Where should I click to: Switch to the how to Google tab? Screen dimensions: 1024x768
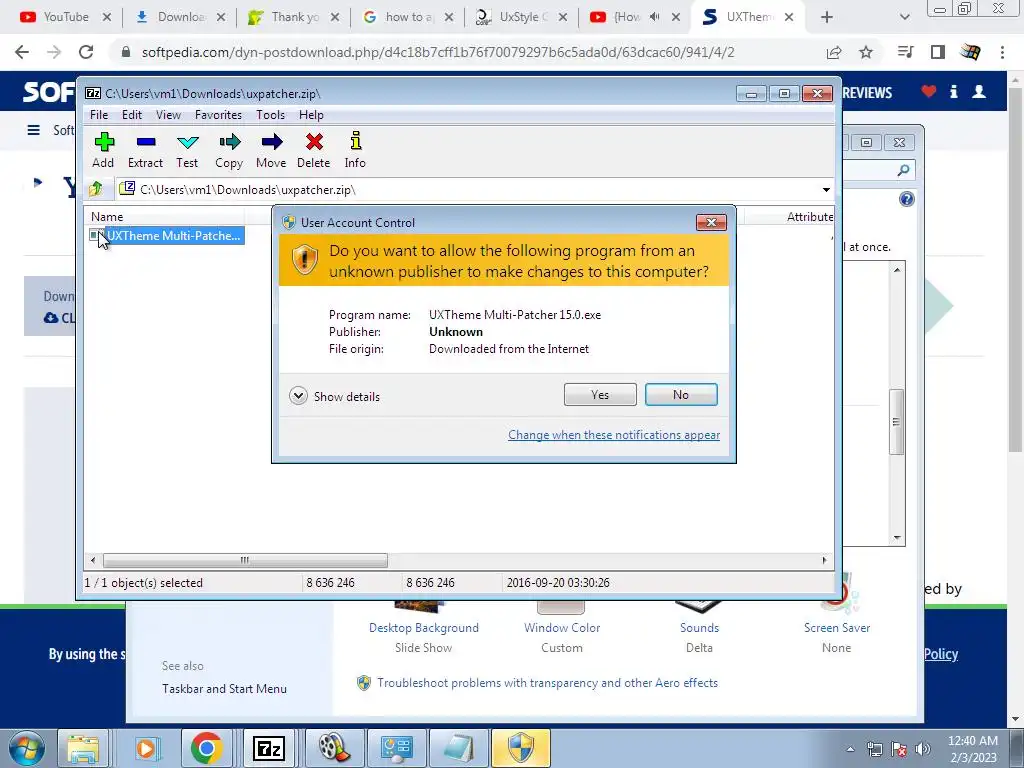click(408, 17)
